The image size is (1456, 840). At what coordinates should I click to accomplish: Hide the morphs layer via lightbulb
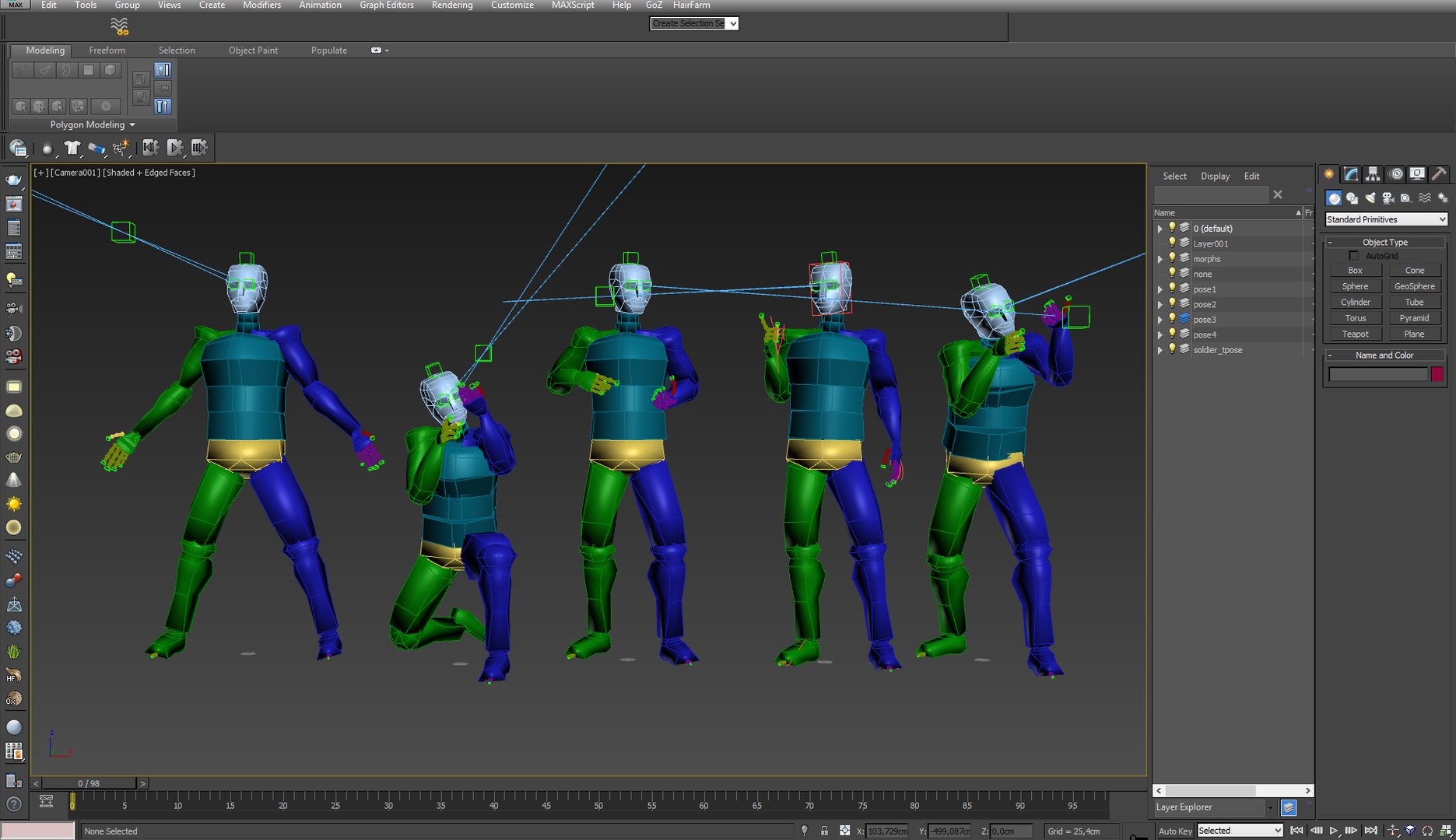point(1172,258)
